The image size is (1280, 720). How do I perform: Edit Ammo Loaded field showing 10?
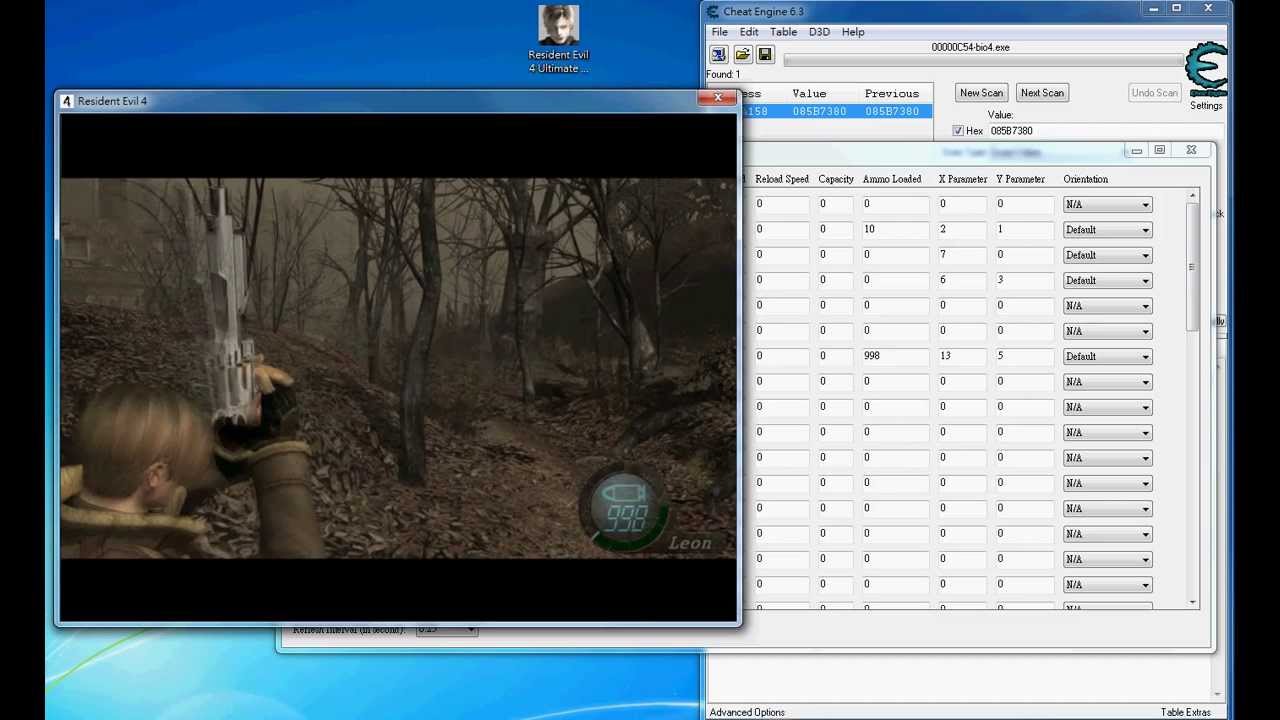pyautogui.click(x=895, y=229)
